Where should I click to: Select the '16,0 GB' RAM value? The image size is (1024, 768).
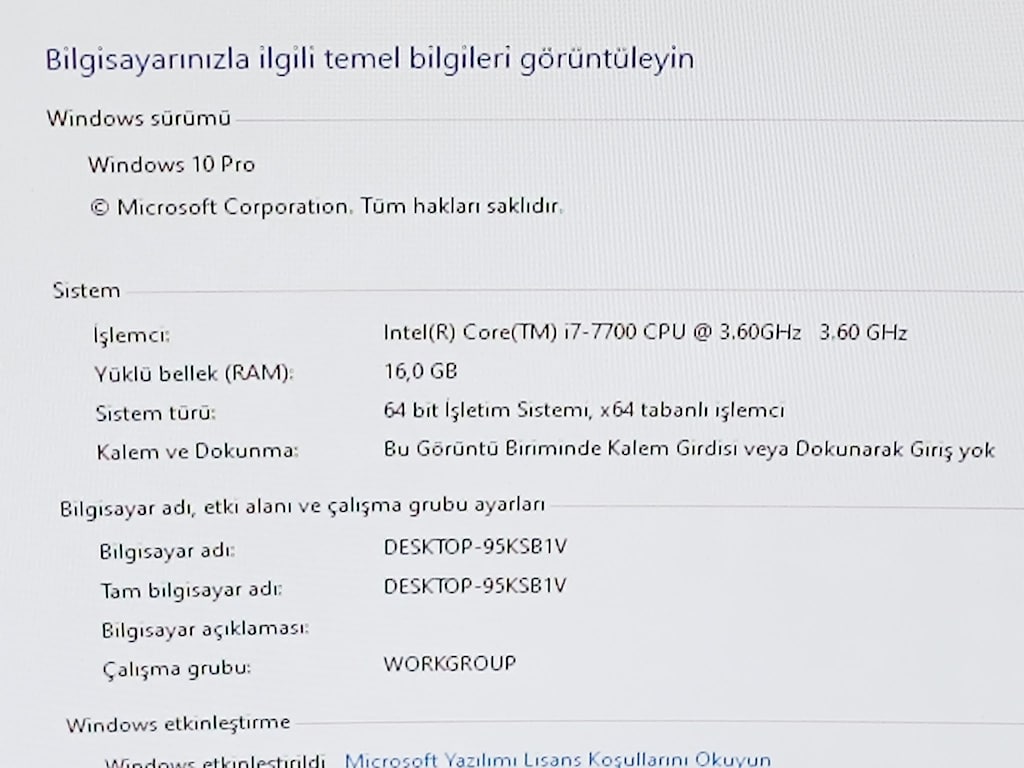tap(421, 371)
